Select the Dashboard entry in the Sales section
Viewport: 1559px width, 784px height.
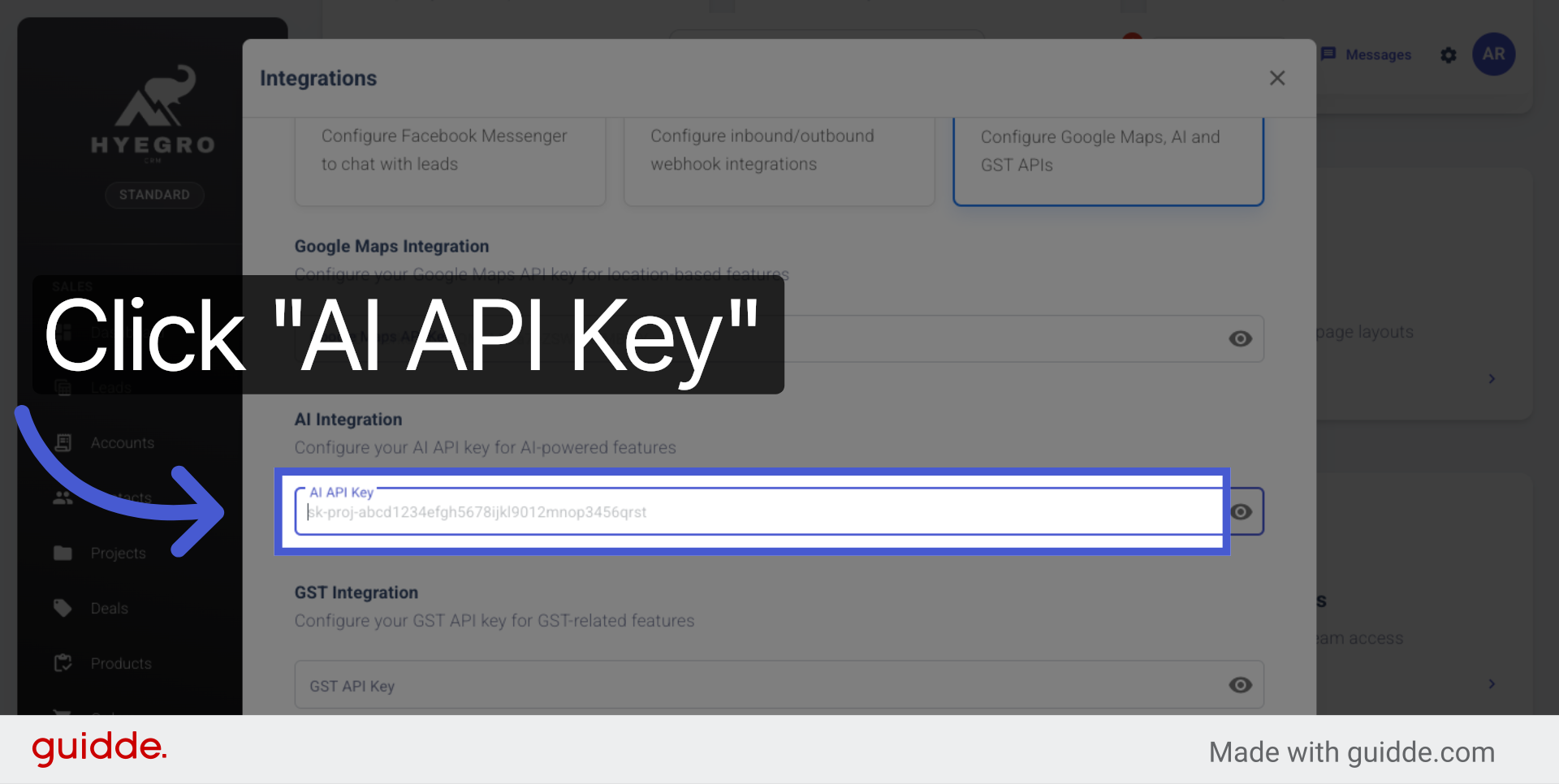point(63,332)
